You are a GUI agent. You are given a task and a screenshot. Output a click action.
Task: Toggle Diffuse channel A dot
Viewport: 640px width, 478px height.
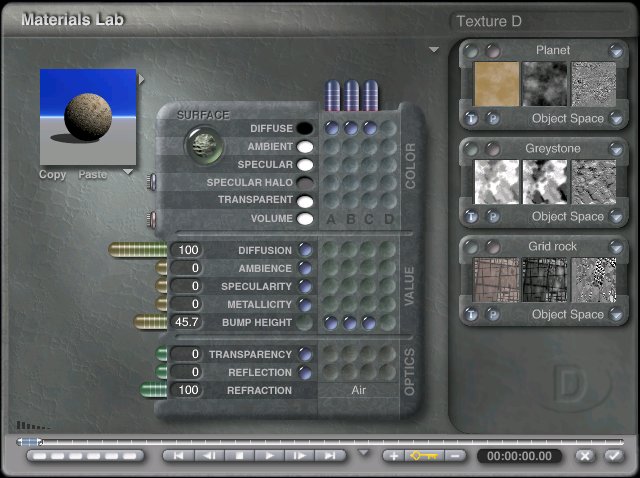click(x=331, y=128)
